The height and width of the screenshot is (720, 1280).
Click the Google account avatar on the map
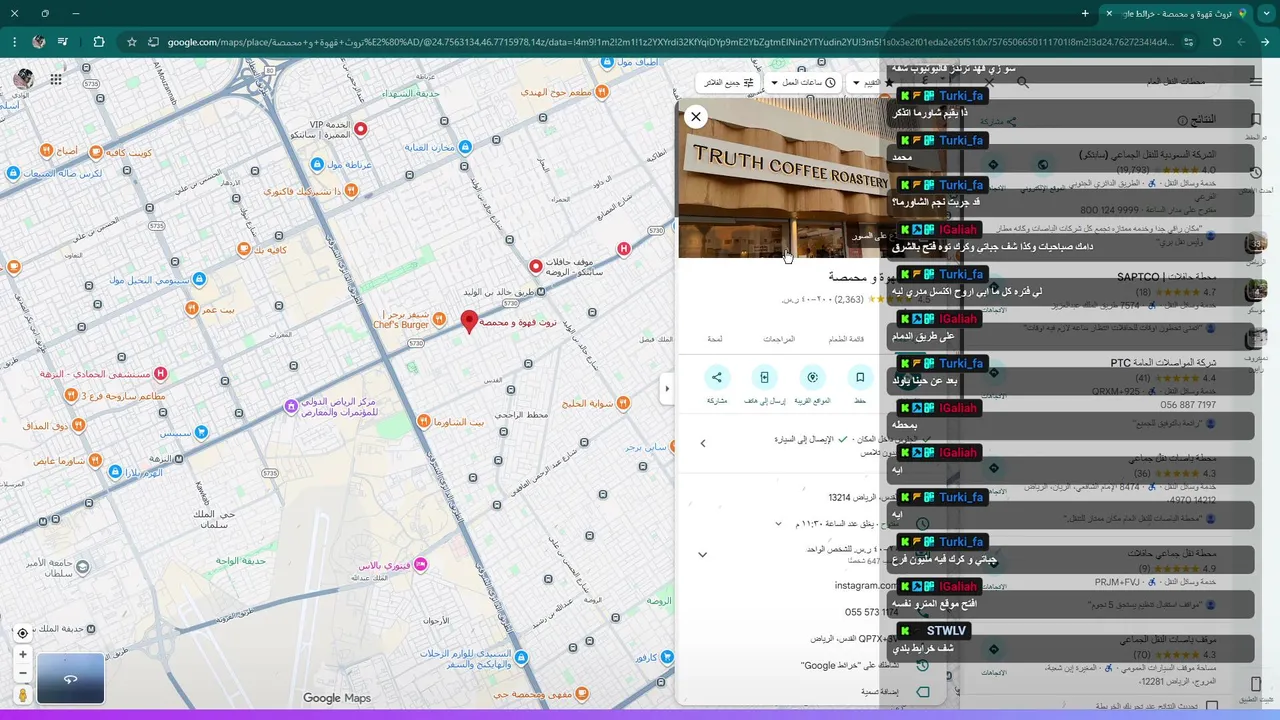click(x=23, y=79)
